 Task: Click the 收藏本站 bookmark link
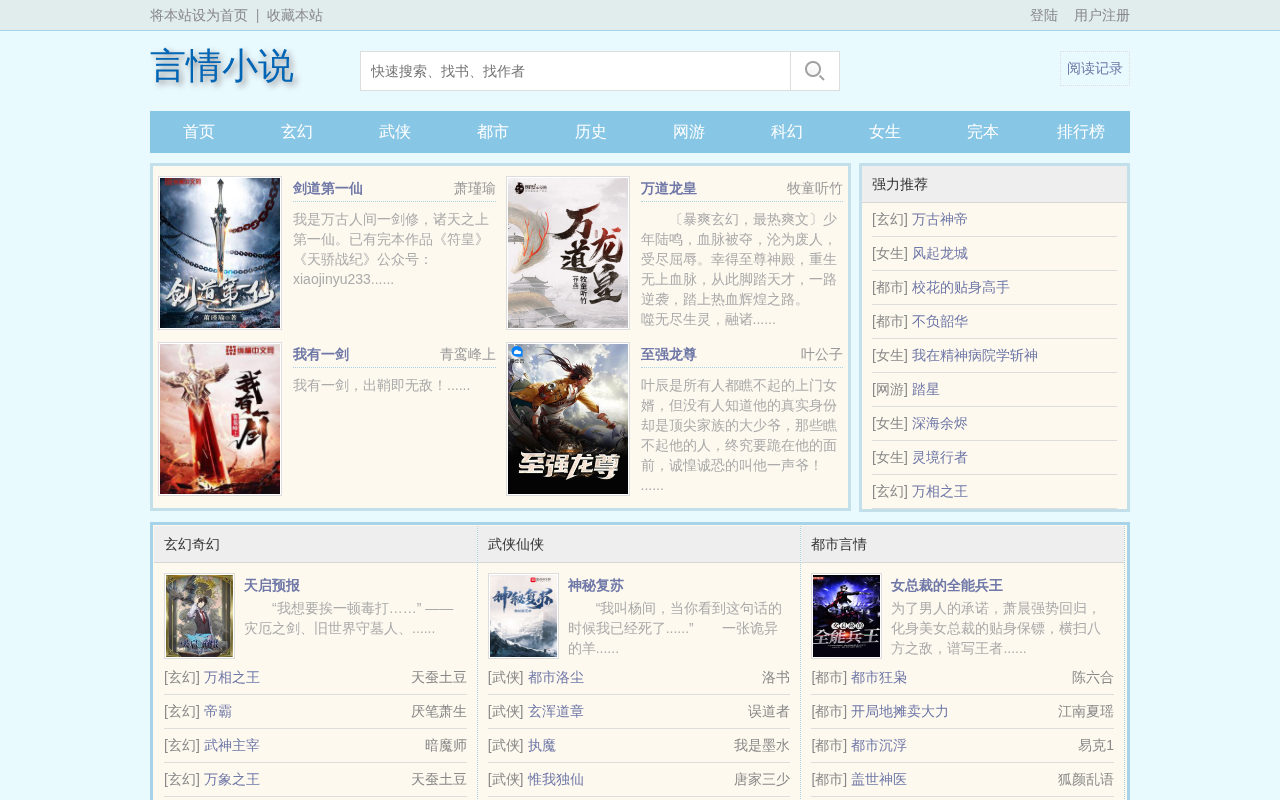click(x=295, y=15)
